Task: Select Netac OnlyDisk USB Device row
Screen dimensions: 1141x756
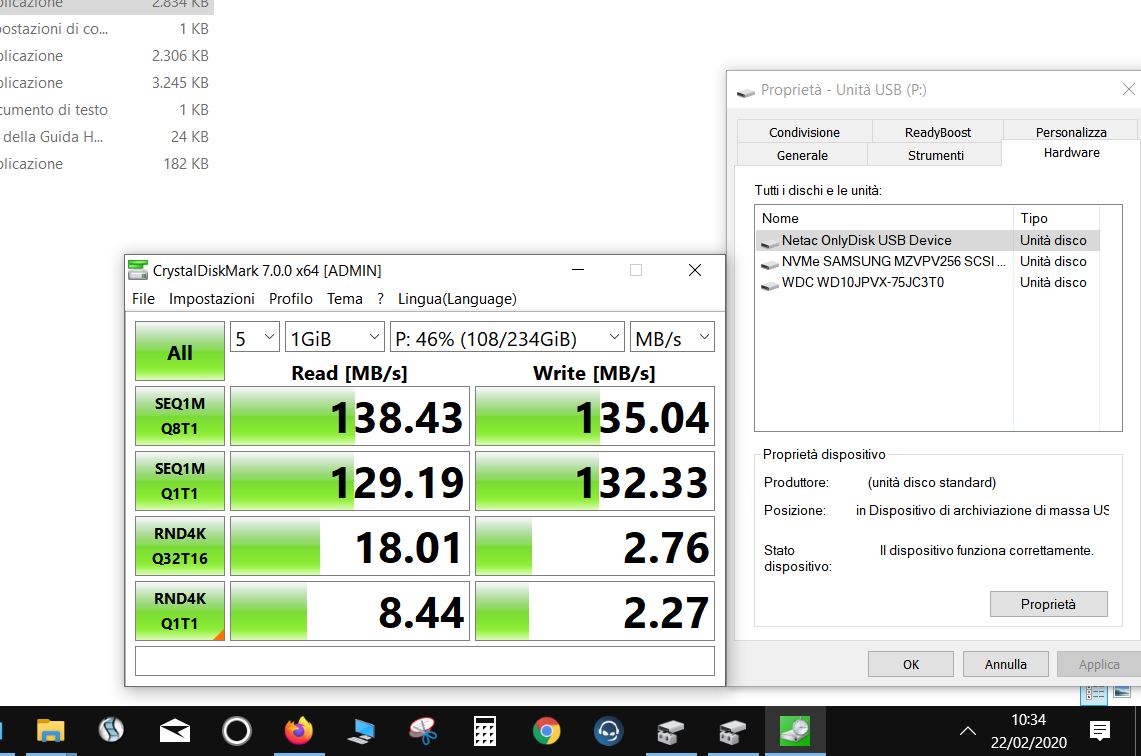Action: click(x=928, y=240)
